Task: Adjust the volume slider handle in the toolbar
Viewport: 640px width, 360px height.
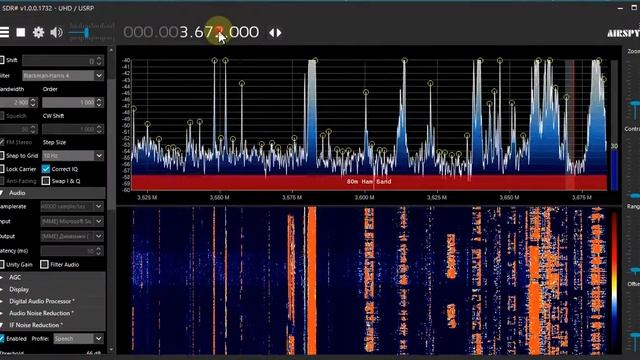Action: (86, 32)
